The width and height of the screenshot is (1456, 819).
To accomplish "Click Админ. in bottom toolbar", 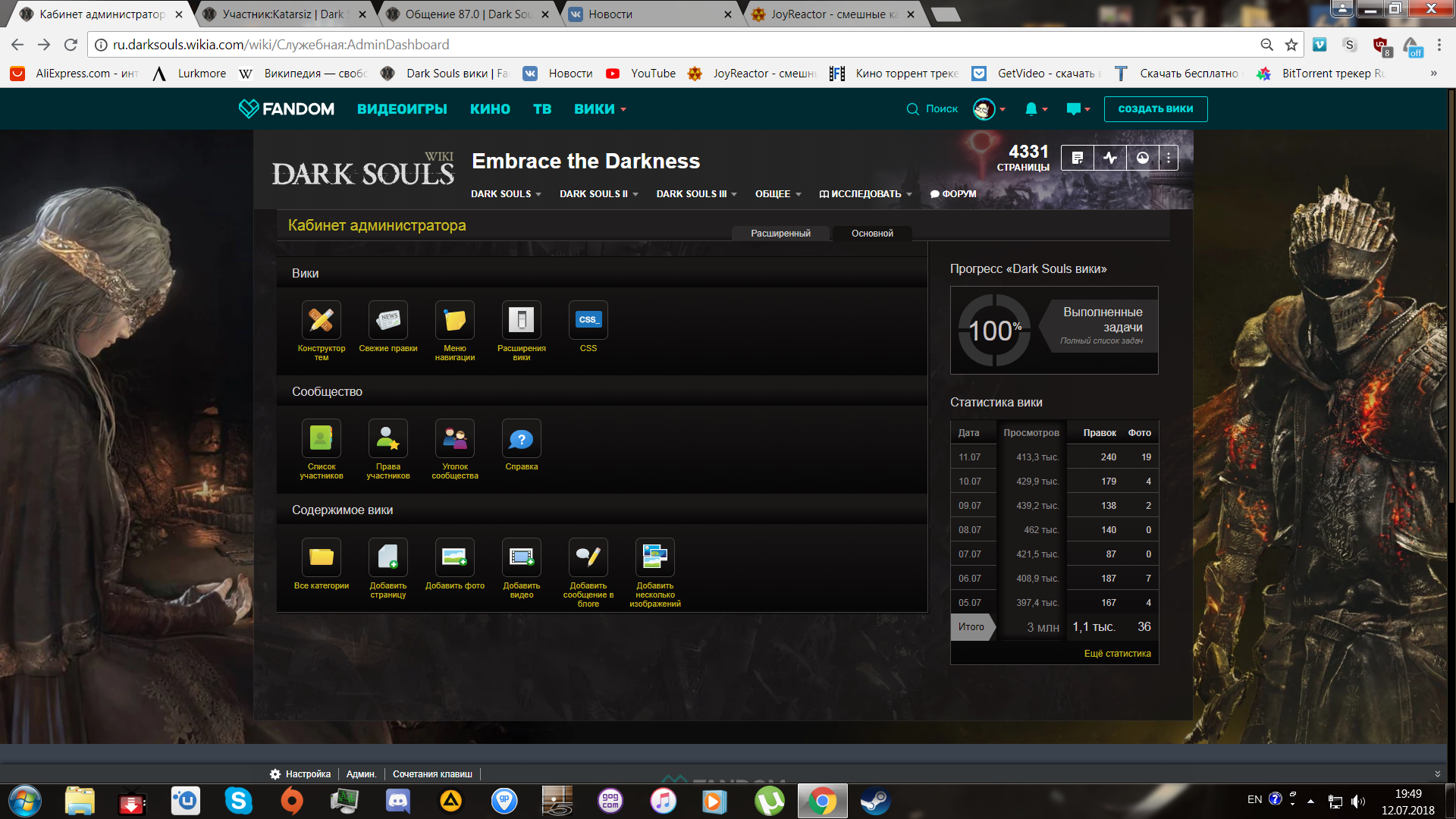I will [361, 774].
